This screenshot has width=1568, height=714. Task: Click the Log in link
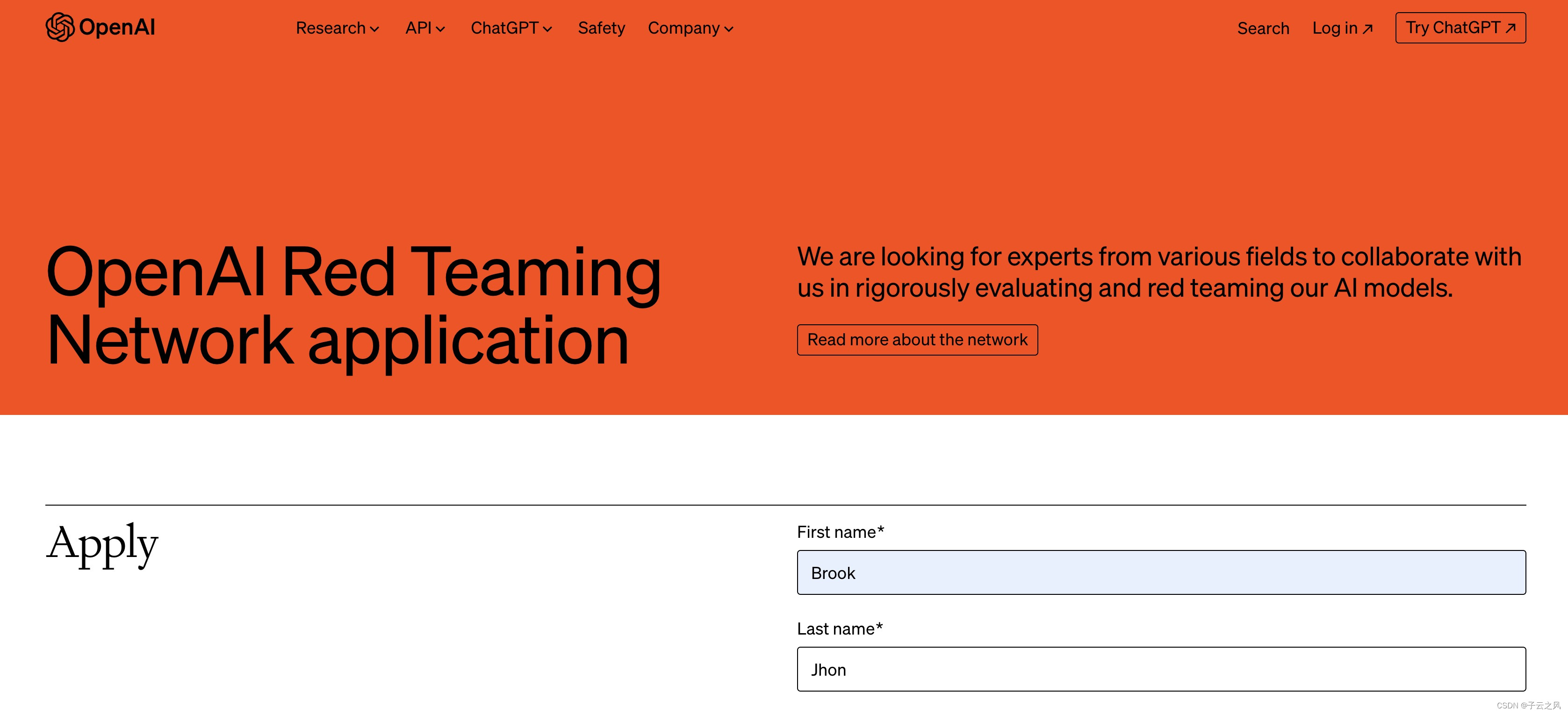point(1334,28)
